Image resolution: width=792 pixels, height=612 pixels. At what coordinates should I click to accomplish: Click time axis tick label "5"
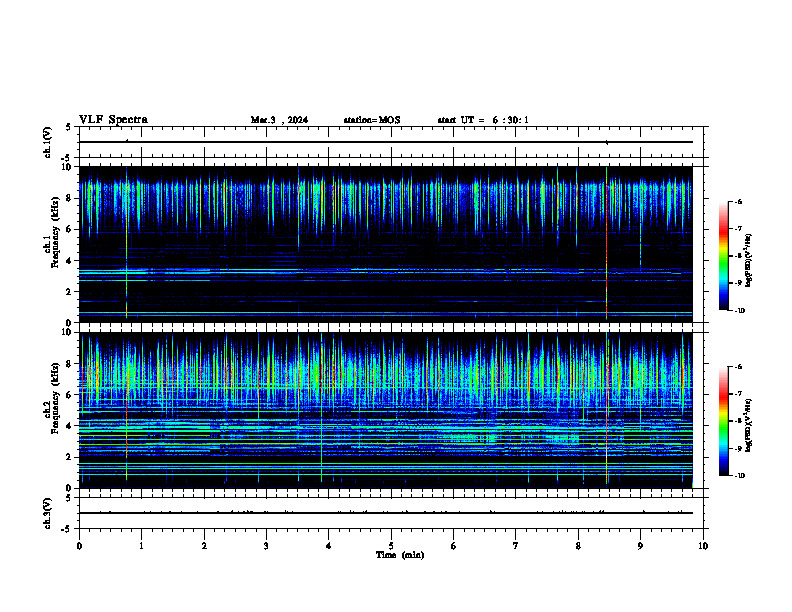tap(391, 546)
